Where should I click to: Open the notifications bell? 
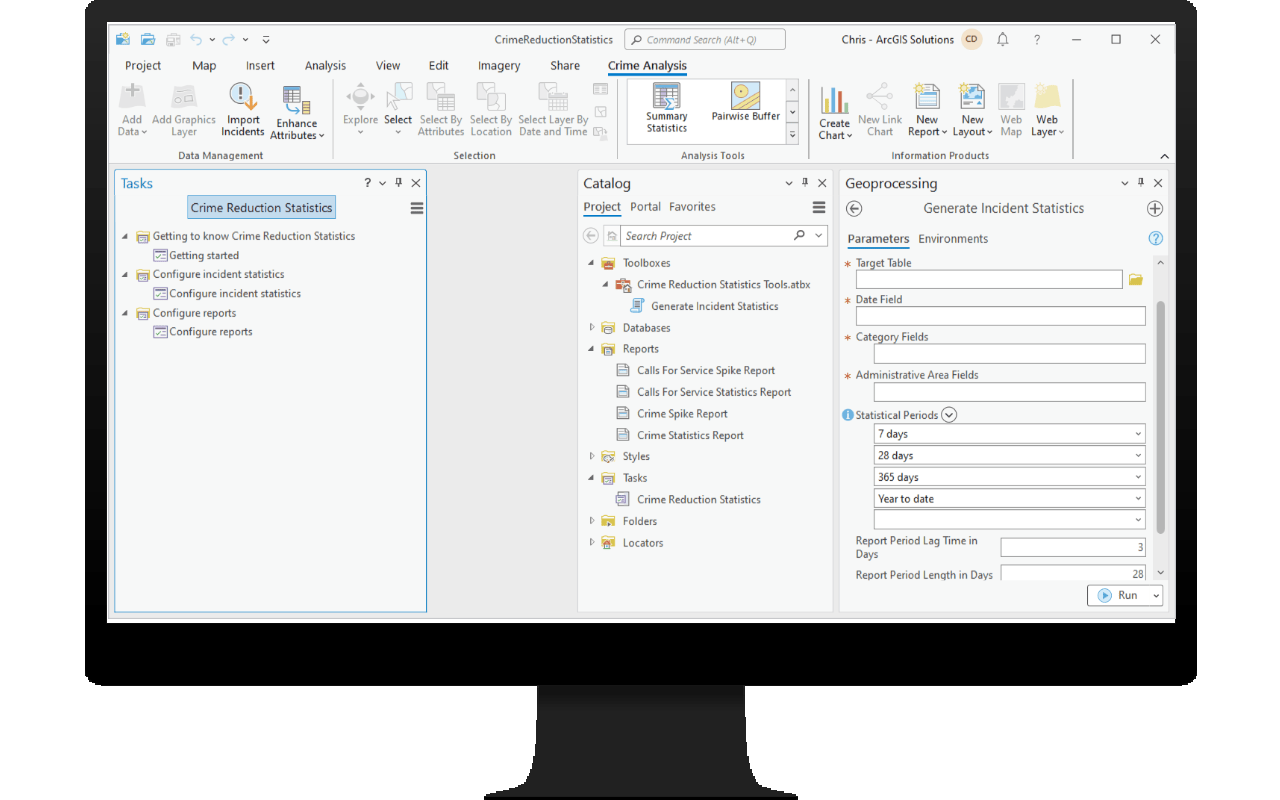click(x=1003, y=40)
